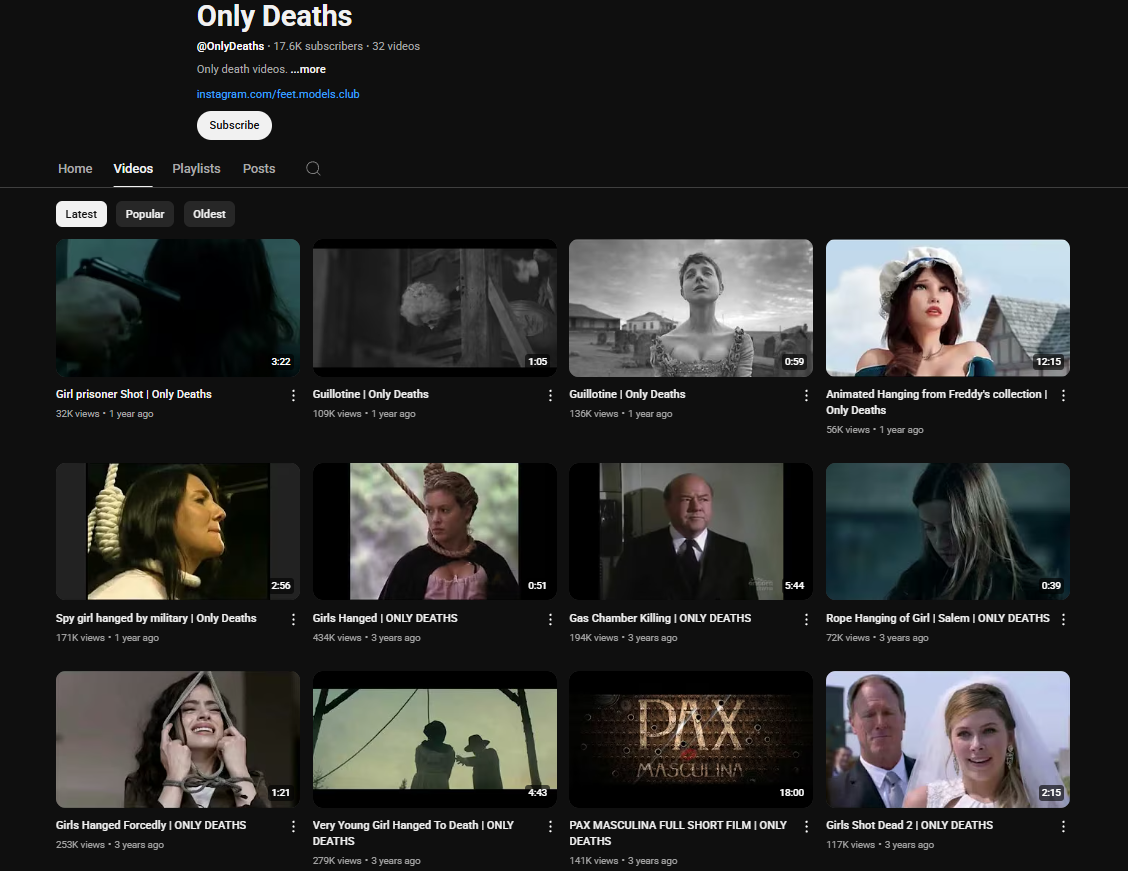
Task: Play the 12:15 animated video thumbnail
Action: coord(947,308)
